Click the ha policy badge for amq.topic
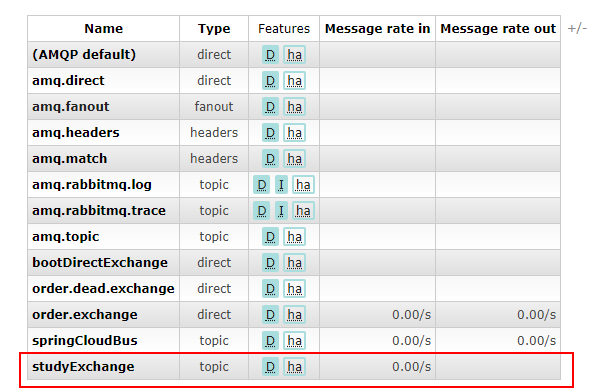 click(x=294, y=237)
